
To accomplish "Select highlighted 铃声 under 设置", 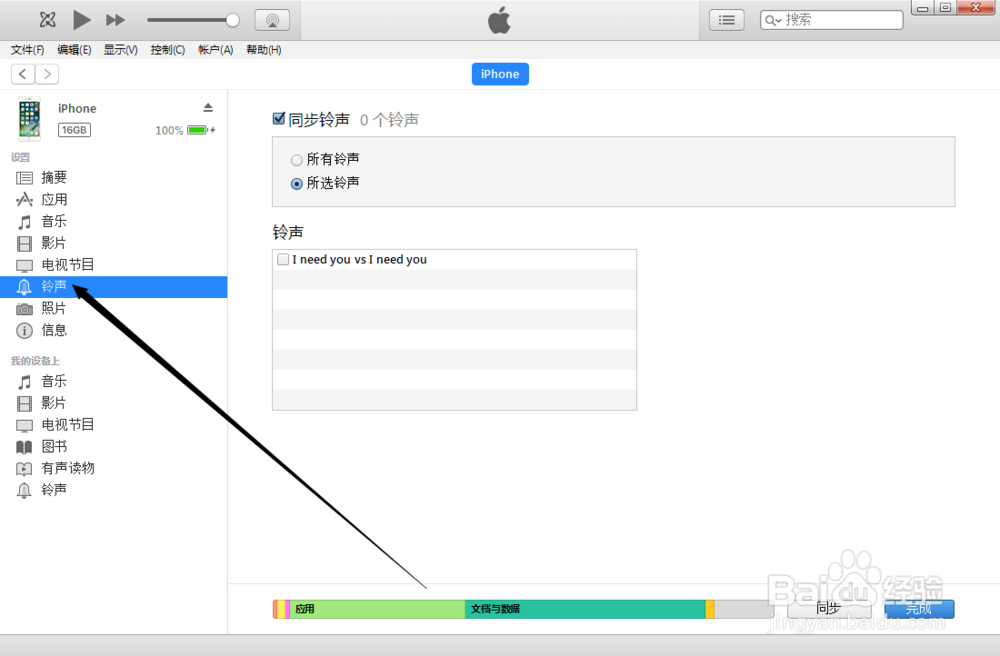I will click(x=114, y=287).
